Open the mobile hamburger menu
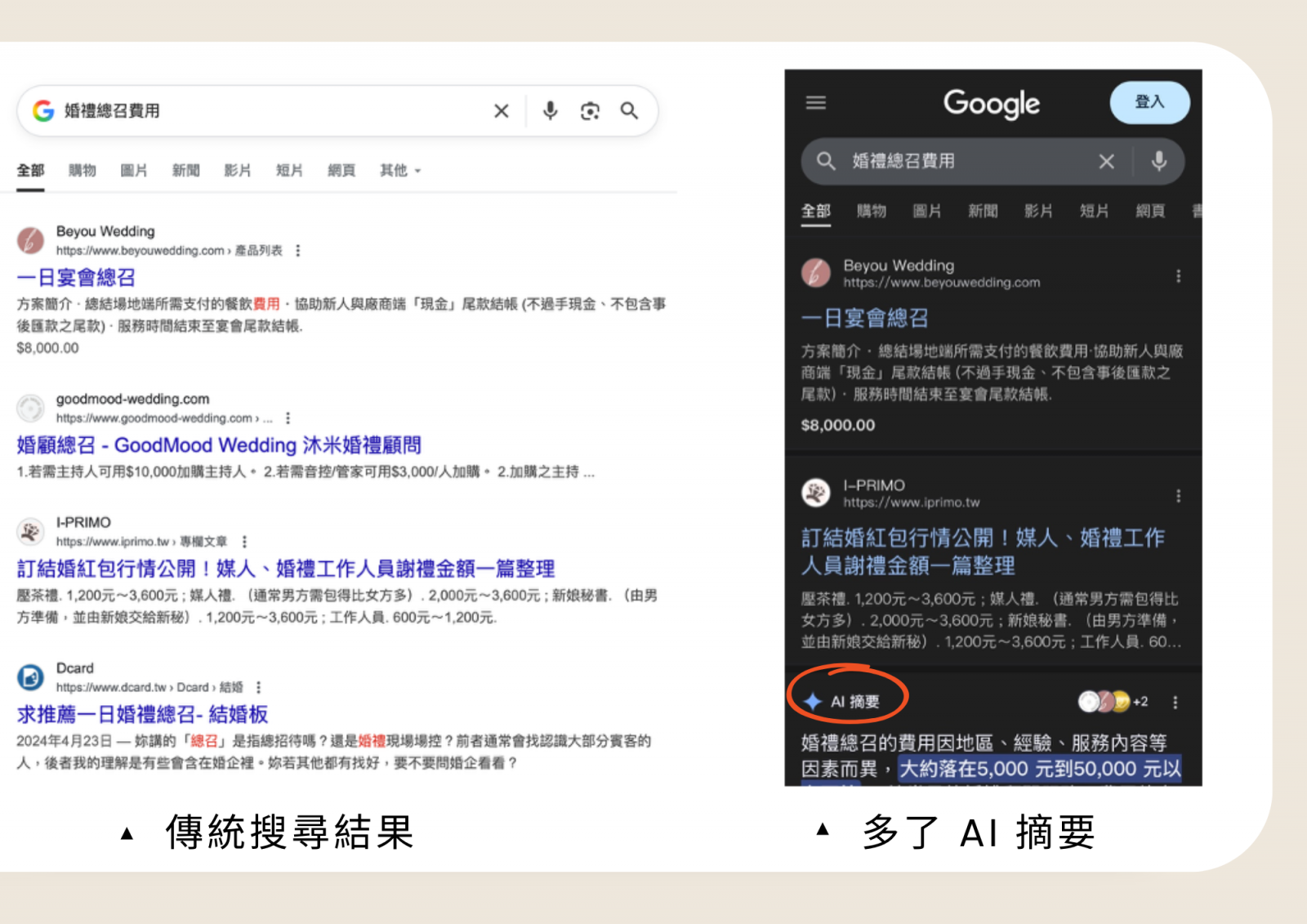1307x924 pixels. pyautogui.click(x=815, y=103)
